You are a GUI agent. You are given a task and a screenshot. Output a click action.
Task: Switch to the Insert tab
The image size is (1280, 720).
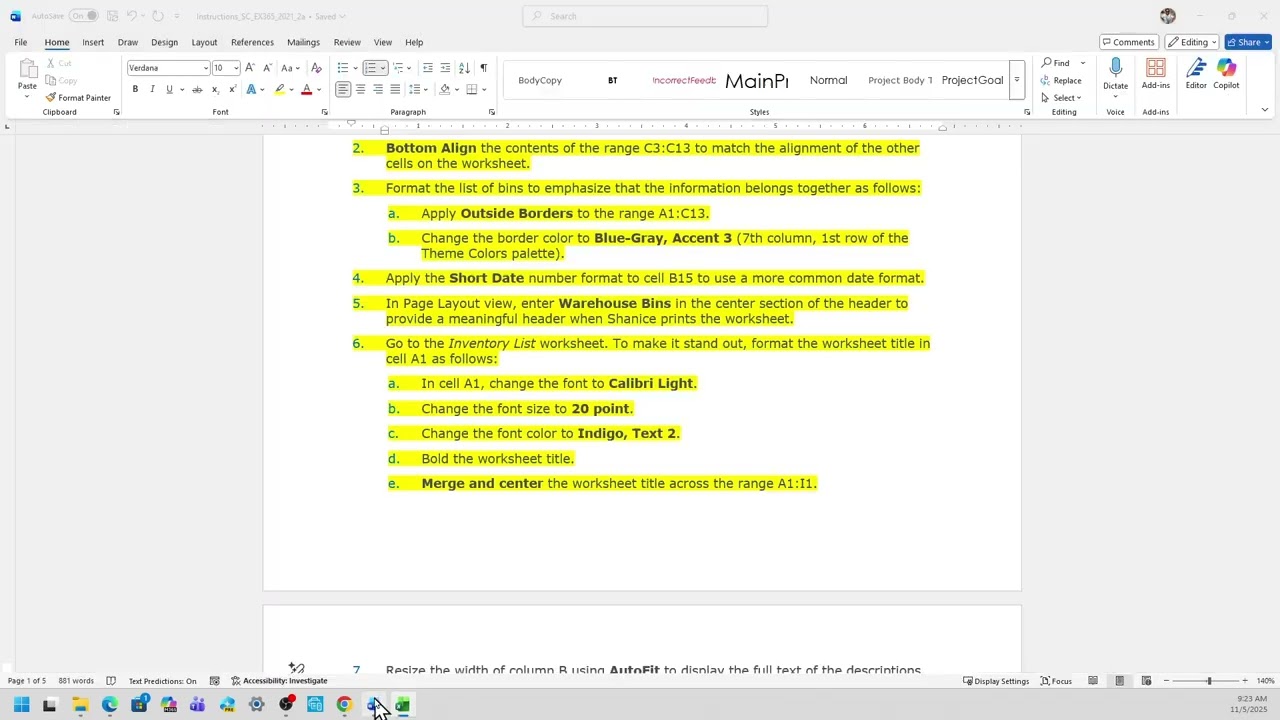(x=93, y=42)
